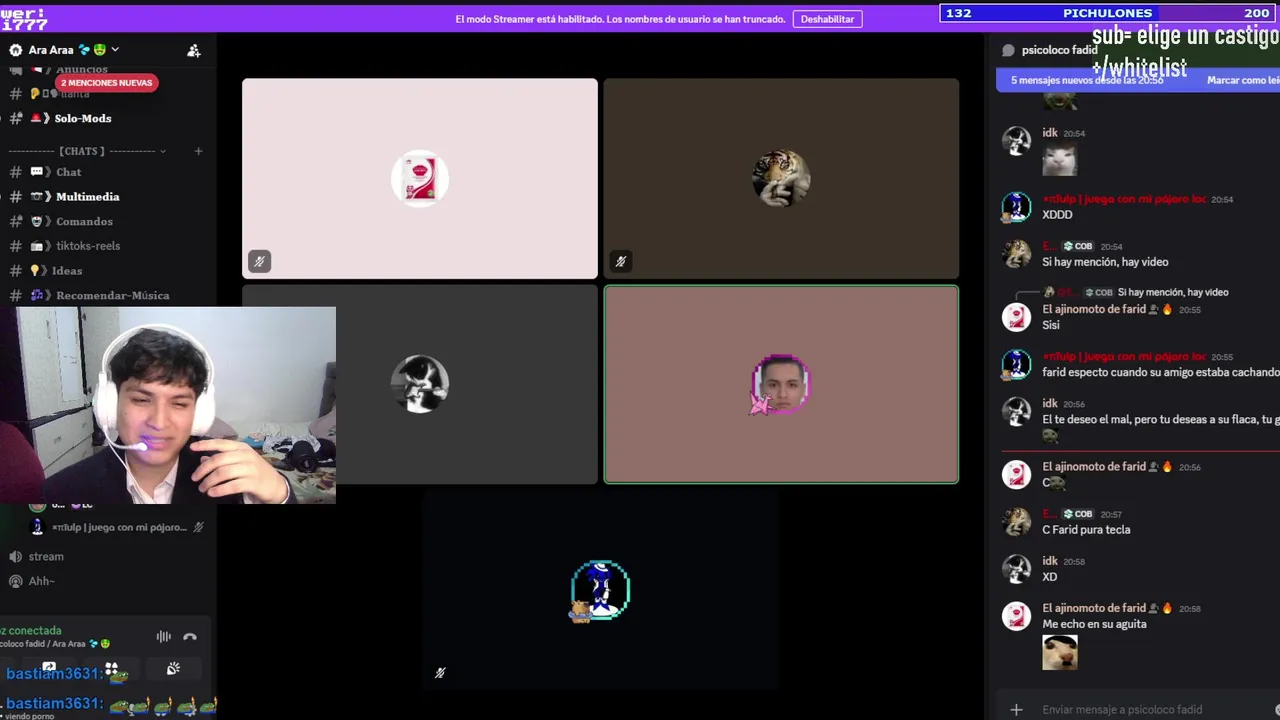Select the blue hedgehog avatar call tile
This screenshot has height=720, width=1280.
[x=600, y=590]
